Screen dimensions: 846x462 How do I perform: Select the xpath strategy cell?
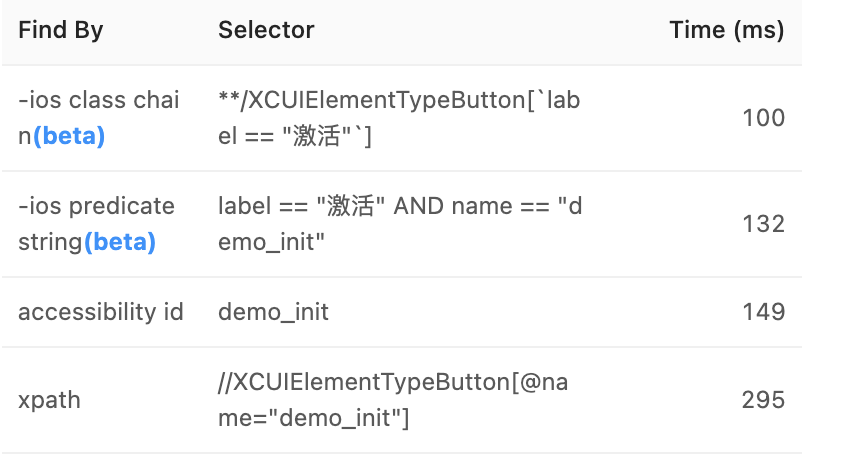click(49, 400)
